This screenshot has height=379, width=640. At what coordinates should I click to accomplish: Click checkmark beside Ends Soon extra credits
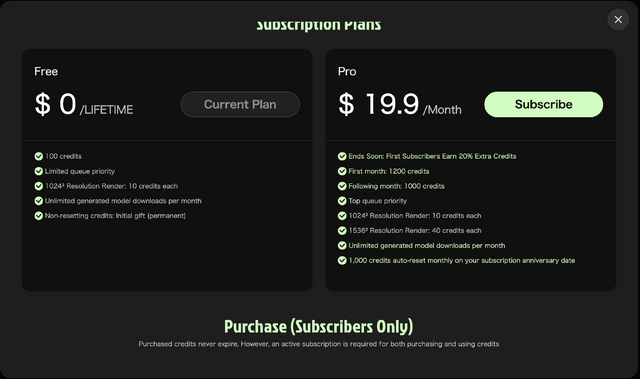tap(342, 156)
